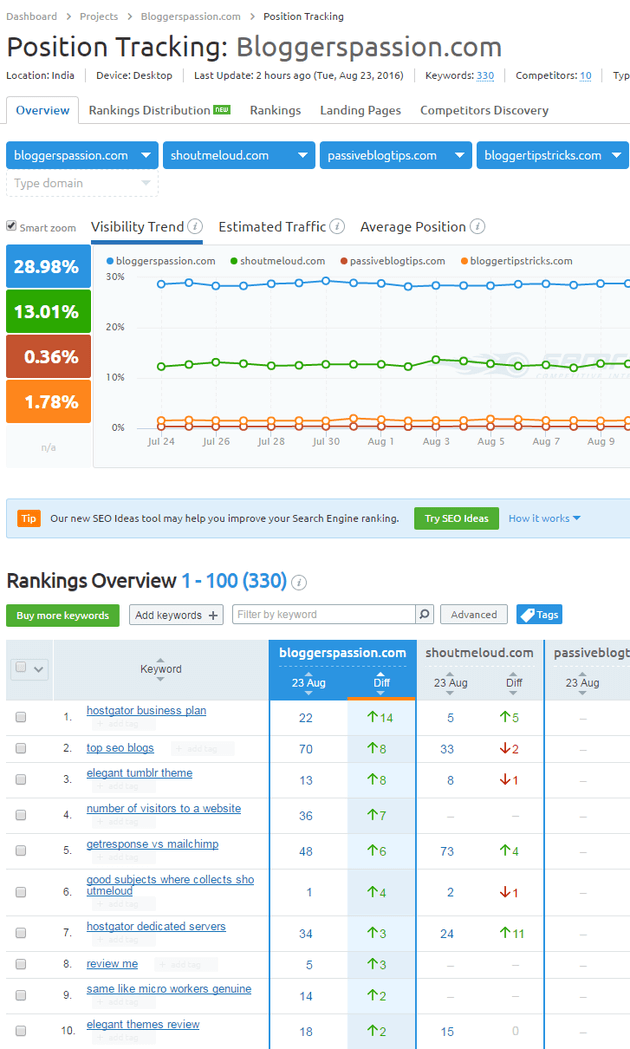The image size is (630, 1049).
Task: Click plus icon on Add keywords button
Action: (x=213, y=615)
